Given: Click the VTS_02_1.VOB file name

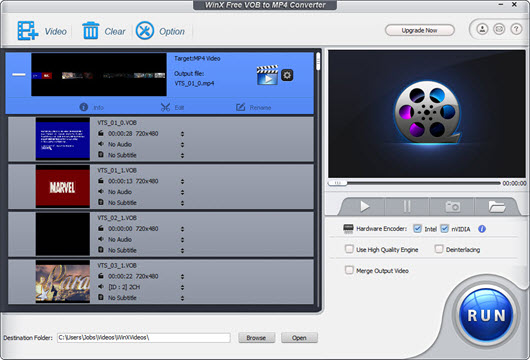Looking at the screenshot, I should pos(117,218).
